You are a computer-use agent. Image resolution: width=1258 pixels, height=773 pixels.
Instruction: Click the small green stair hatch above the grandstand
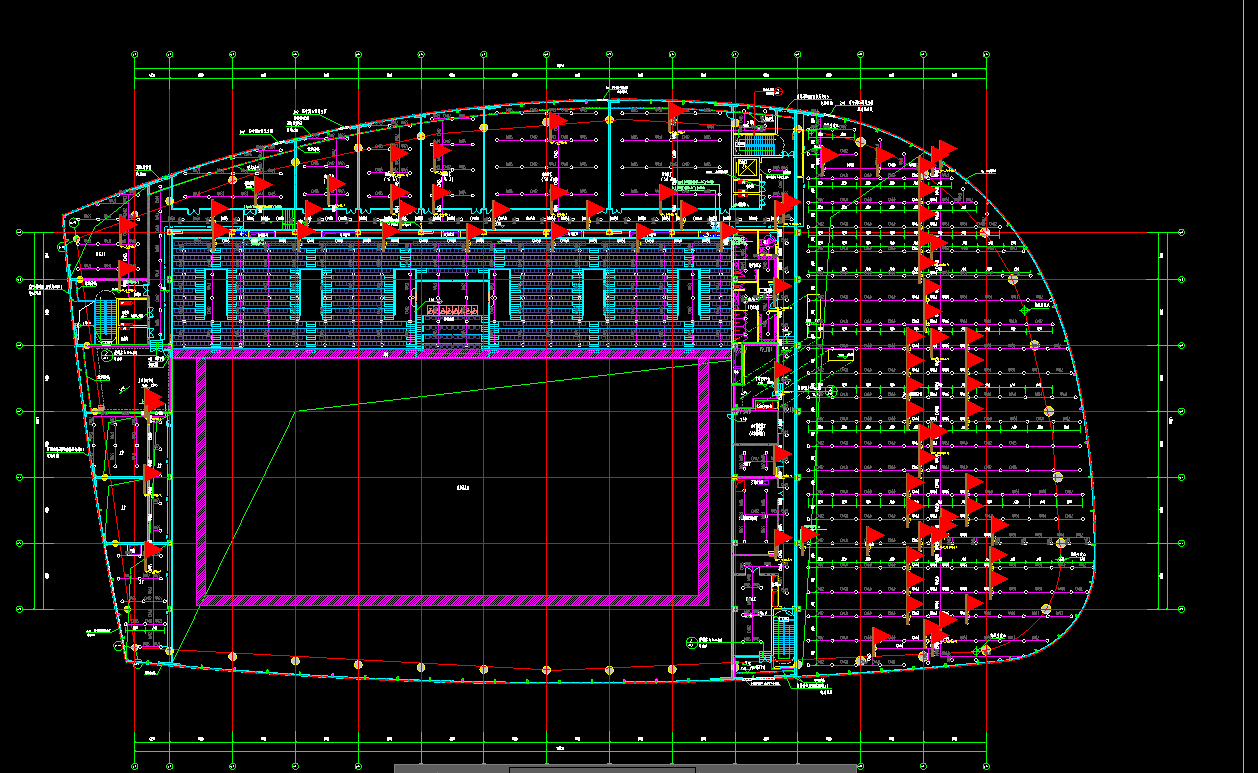291,218
